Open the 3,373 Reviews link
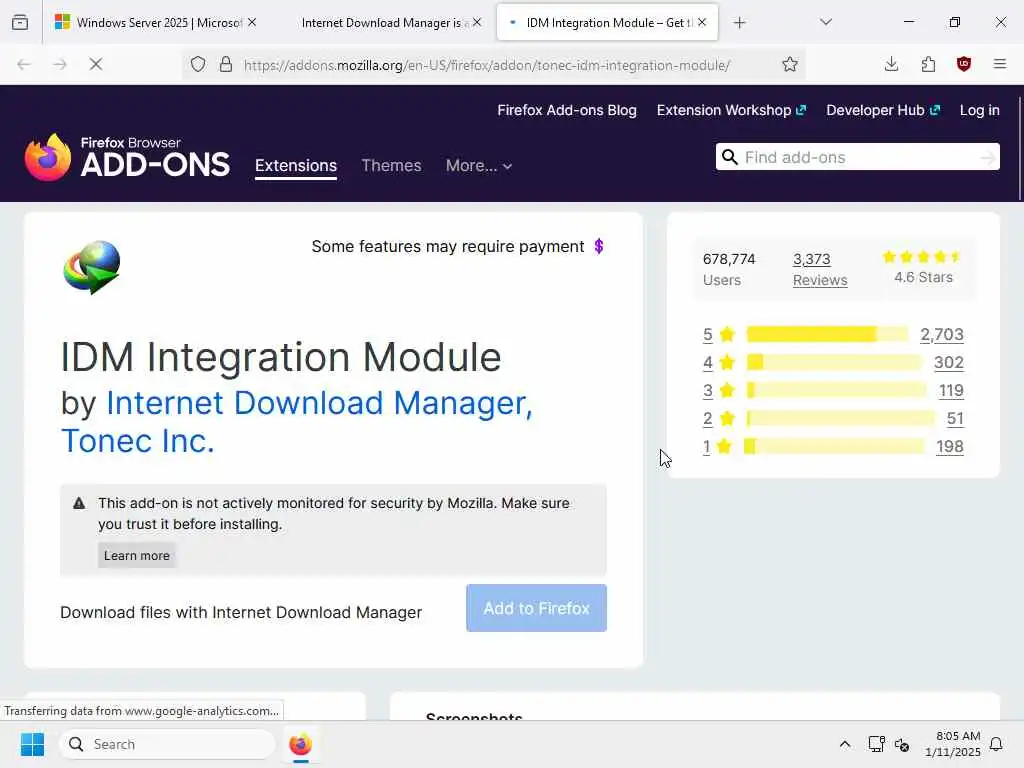 (820, 270)
